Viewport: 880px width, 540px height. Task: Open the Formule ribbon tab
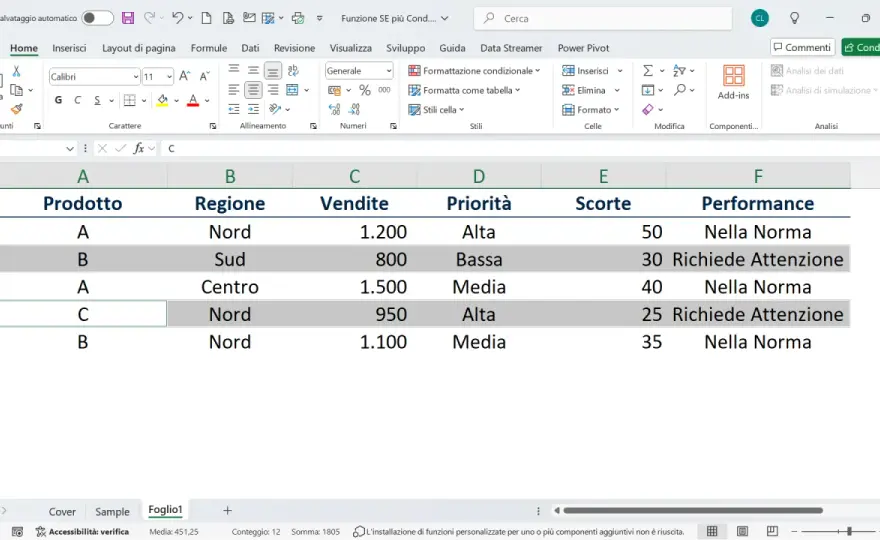point(209,48)
